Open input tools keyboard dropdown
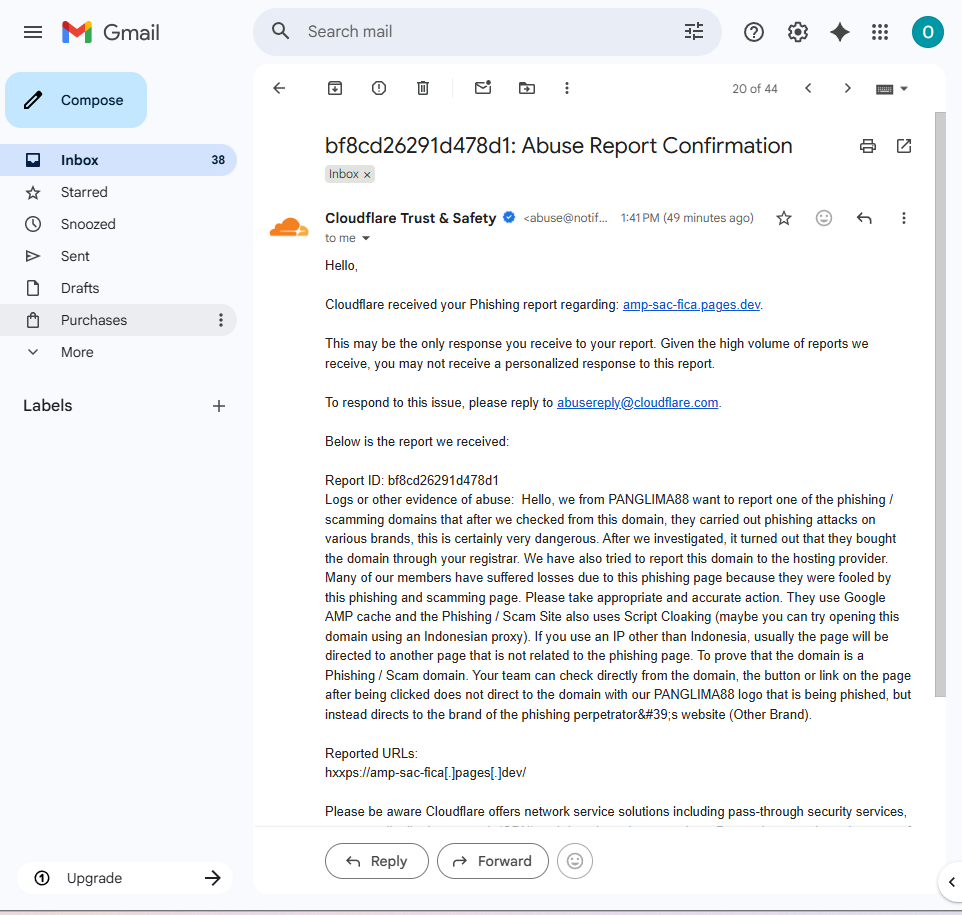The width and height of the screenshot is (962, 915). click(891, 89)
